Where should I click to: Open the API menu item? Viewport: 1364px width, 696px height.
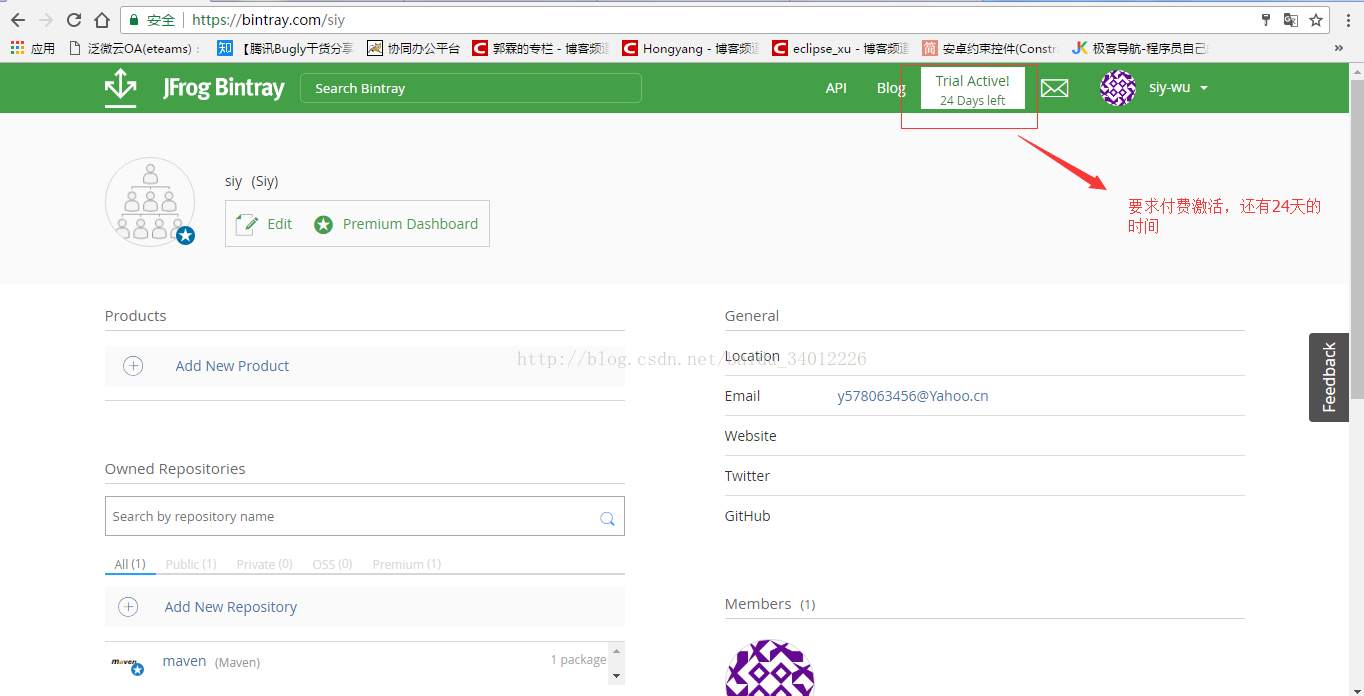836,88
